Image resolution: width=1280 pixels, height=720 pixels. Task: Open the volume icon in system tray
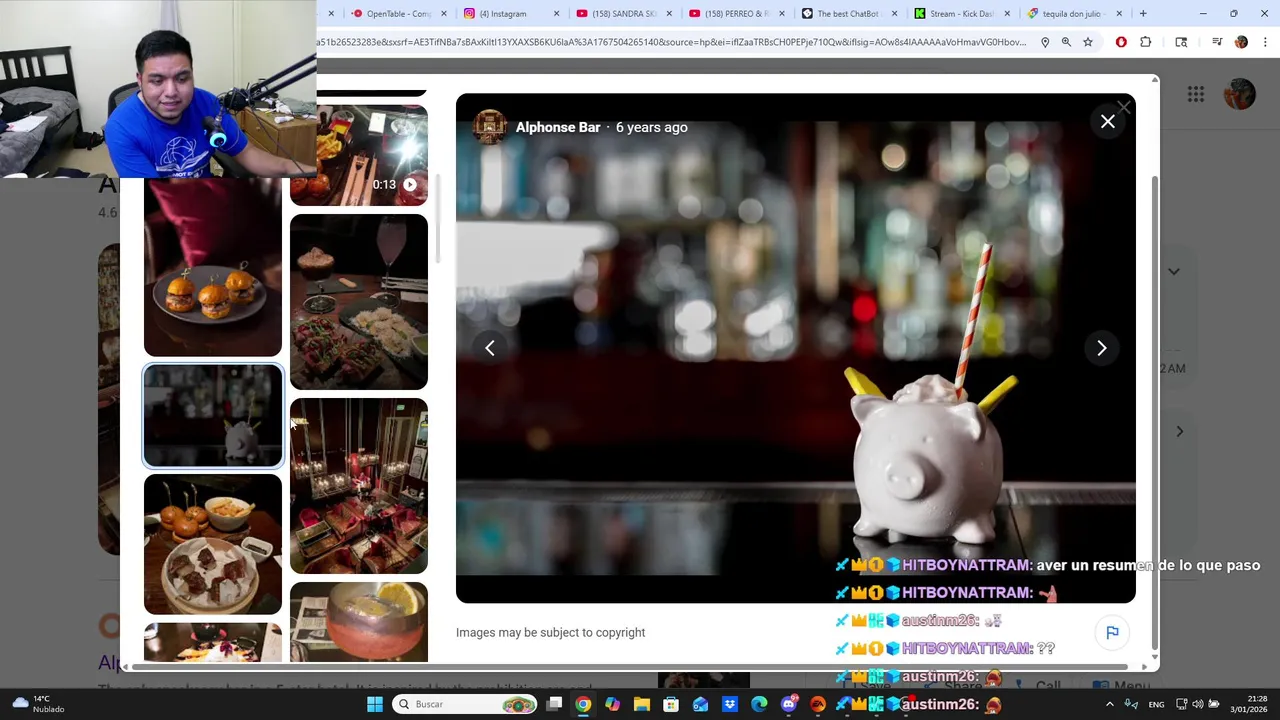pos(1197,704)
